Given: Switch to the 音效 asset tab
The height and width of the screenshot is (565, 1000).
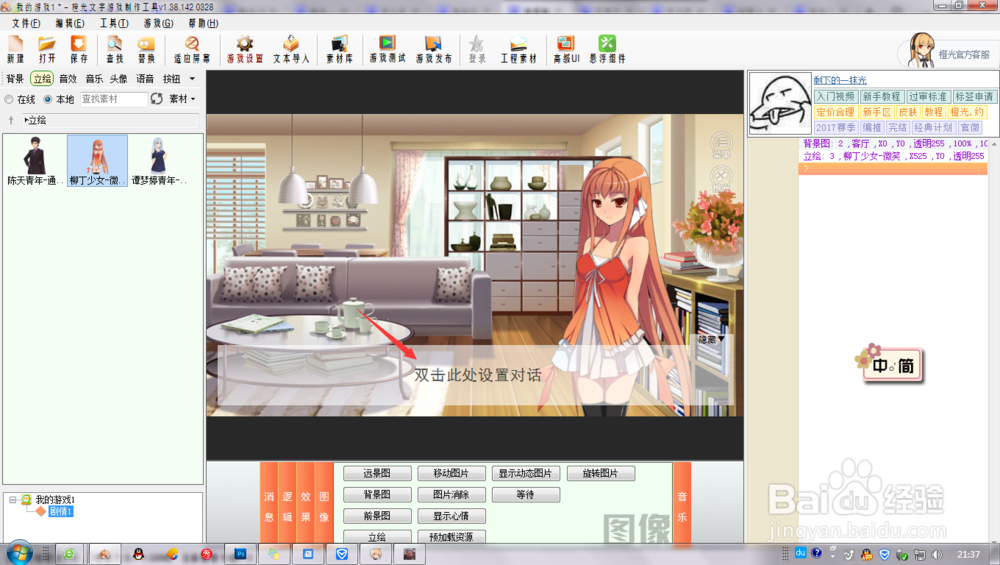Looking at the screenshot, I should pyautogui.click(x=68, y=79).
